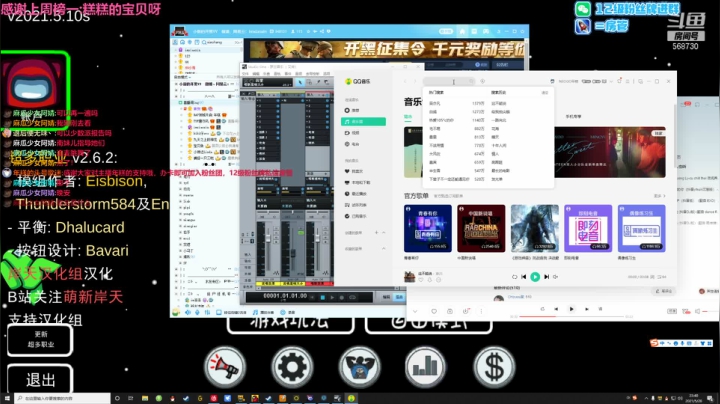Open the purchased music item in QQ Music sidebar
The image size is (720, 404).
coord(355,216)
